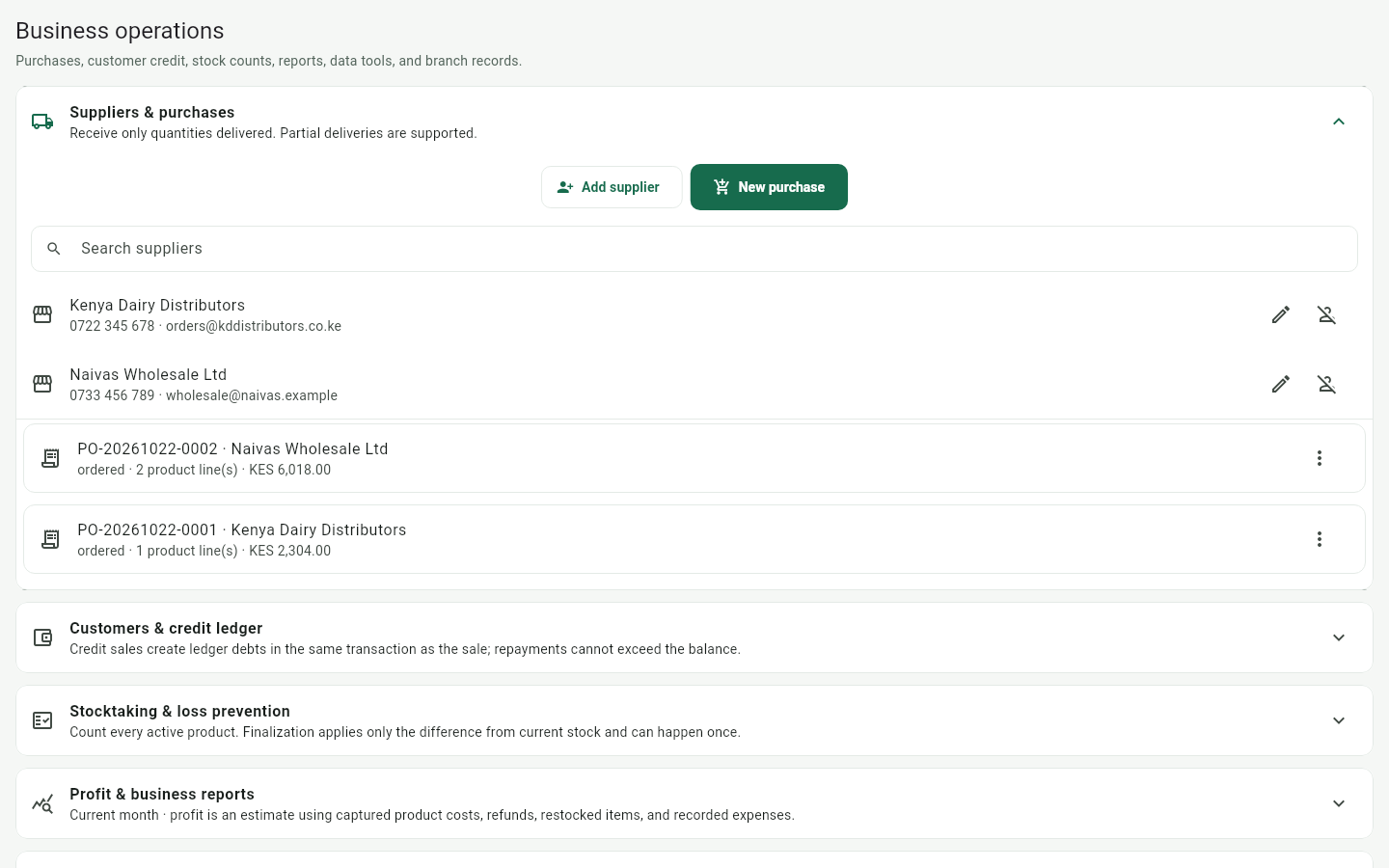1389x868 pixels.
Task: Click the Business operations page title
Action: (120, 31)
